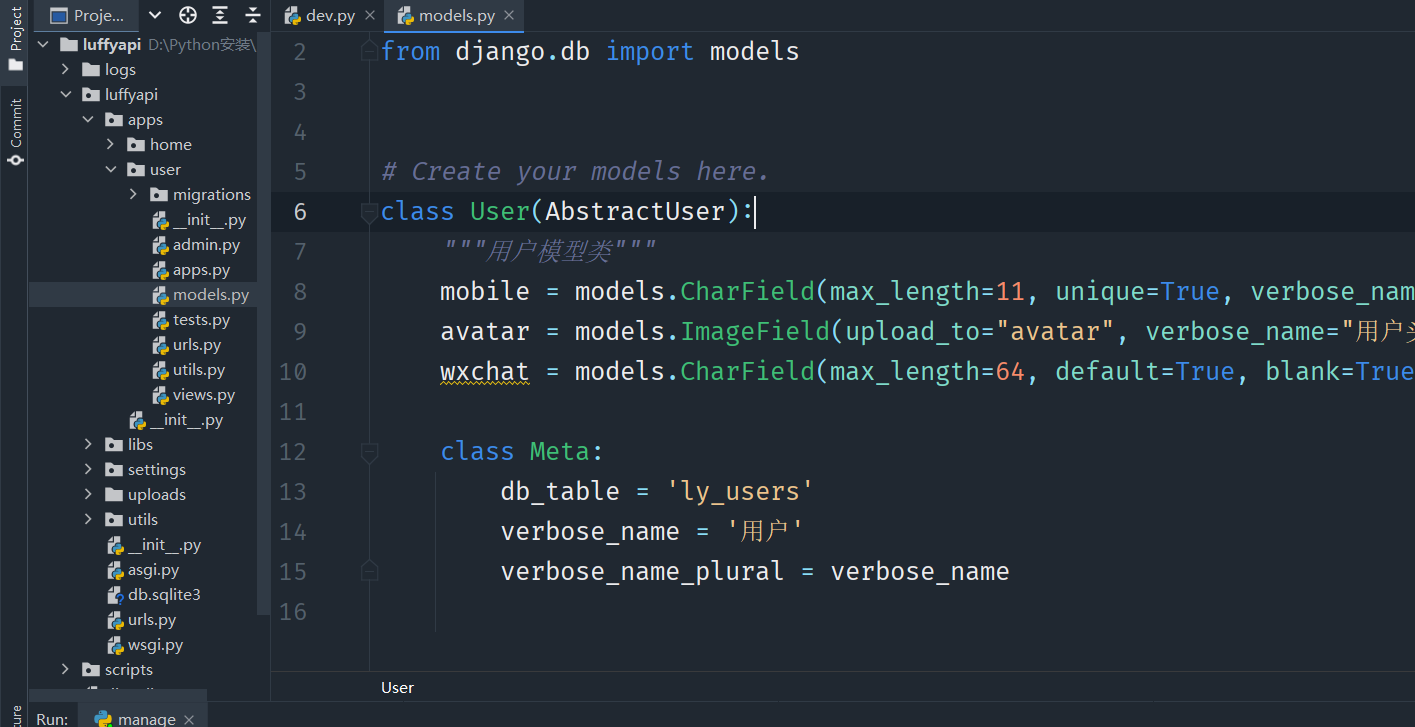This screenshot has height=727, width=1415.
Task: Collapse the luffyapi root project folder
Action: pyautogui.click(x=44, y=45)
